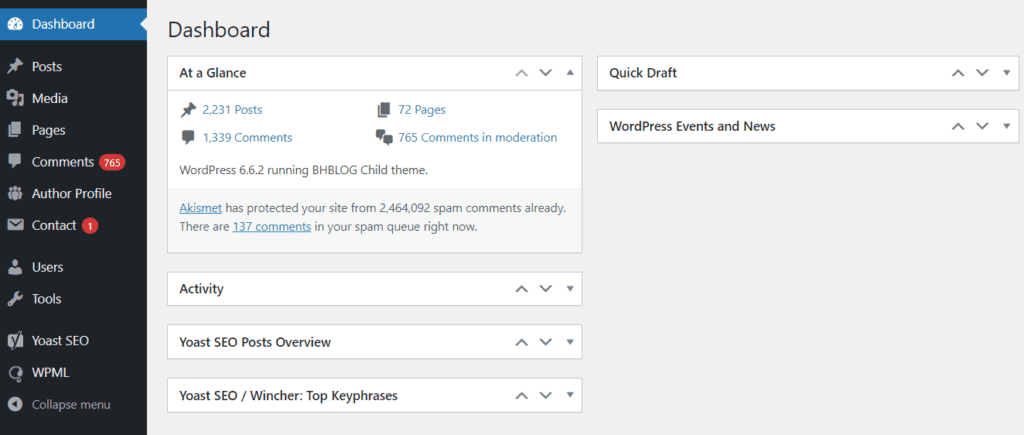The image size is (1024, 435).
Task: Open the Pages menu item
Action: [73, 130]
